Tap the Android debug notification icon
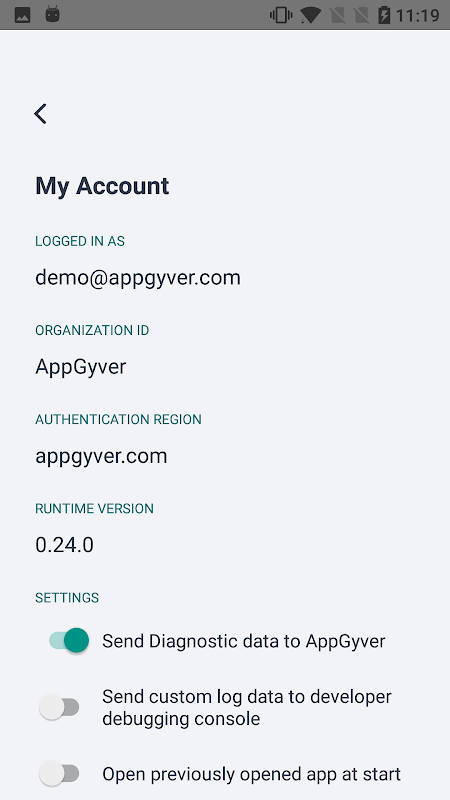This screenshot has width=450, height=800. pos(52,14)
